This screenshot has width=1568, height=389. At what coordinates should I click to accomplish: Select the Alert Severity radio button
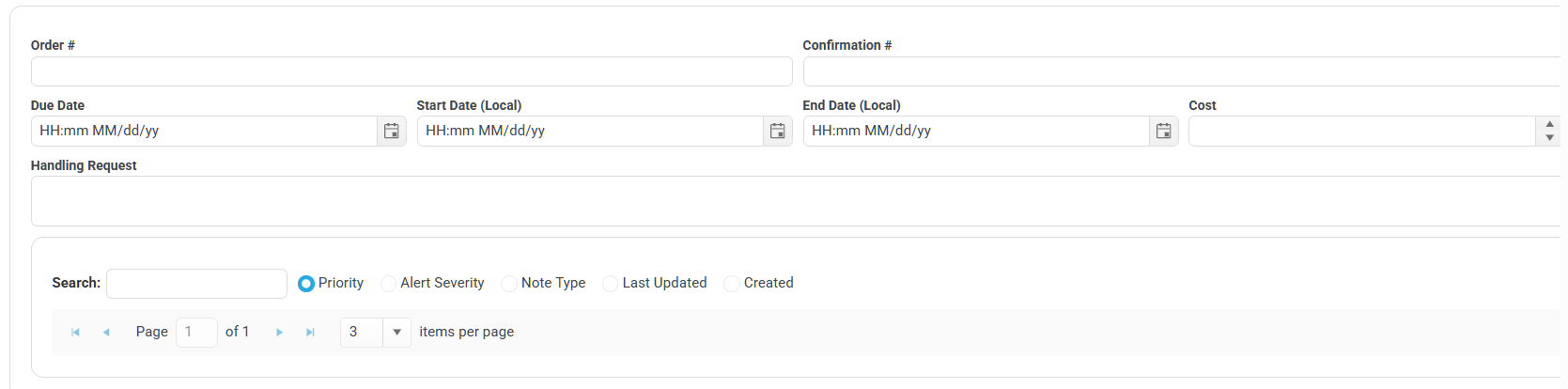(388, 284)
